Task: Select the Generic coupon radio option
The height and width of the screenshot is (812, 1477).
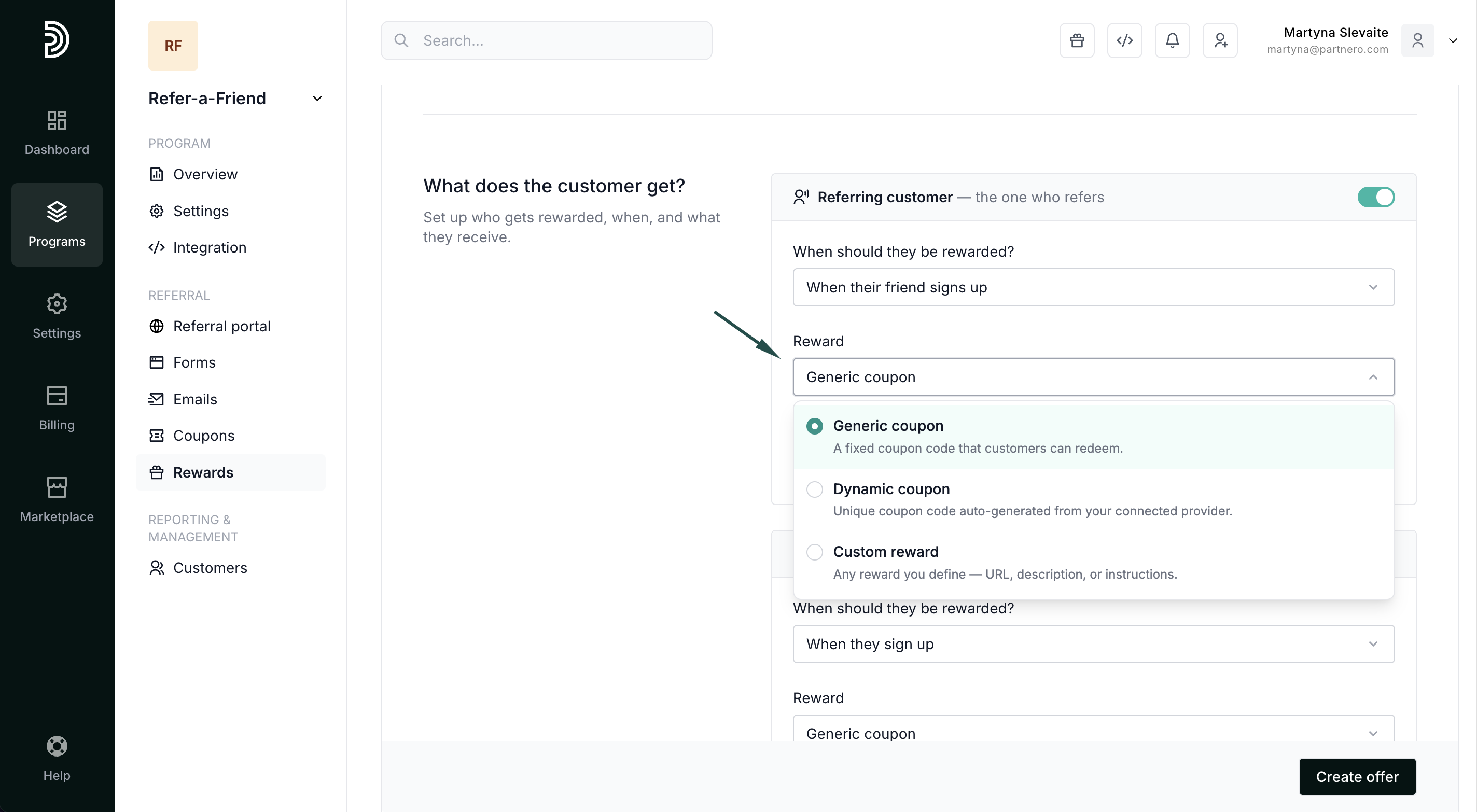Action: pos(814,426)
